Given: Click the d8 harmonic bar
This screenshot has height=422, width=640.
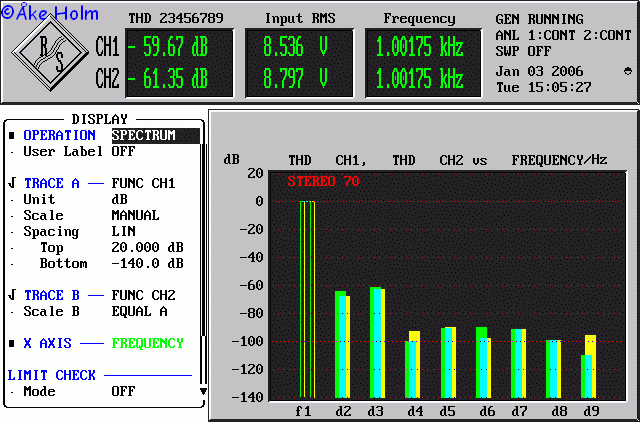Looking at the screenshot, I should pyautogui.click(x=553, y=369).
